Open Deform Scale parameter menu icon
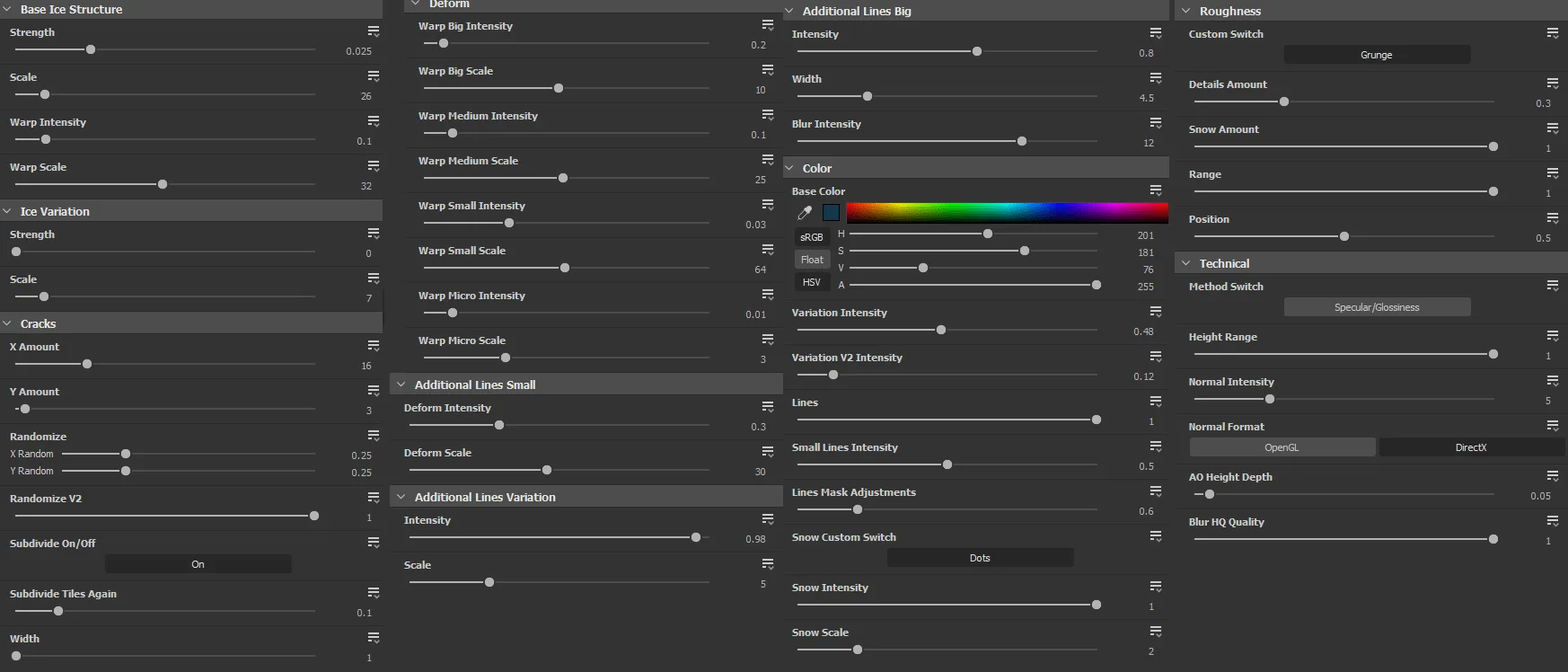Viewport: 1568px width, 672px height. click(x=768, y=452)
